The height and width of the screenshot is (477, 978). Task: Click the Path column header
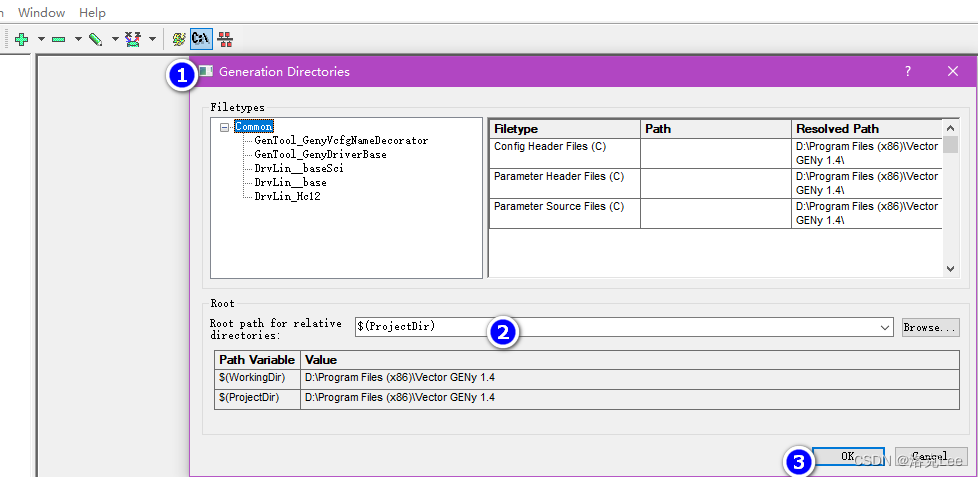pos(716,129)
